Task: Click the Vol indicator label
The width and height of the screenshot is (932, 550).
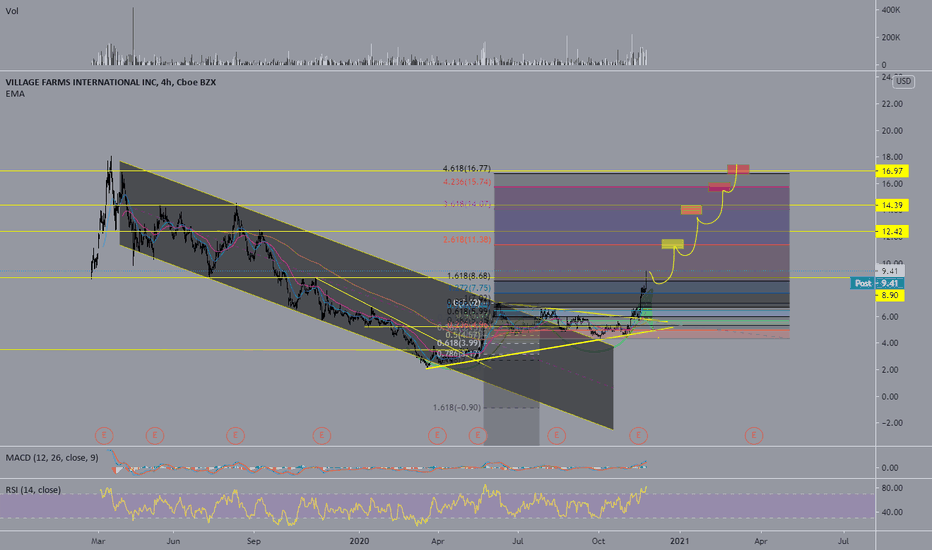Action: [x=12, y=11]
